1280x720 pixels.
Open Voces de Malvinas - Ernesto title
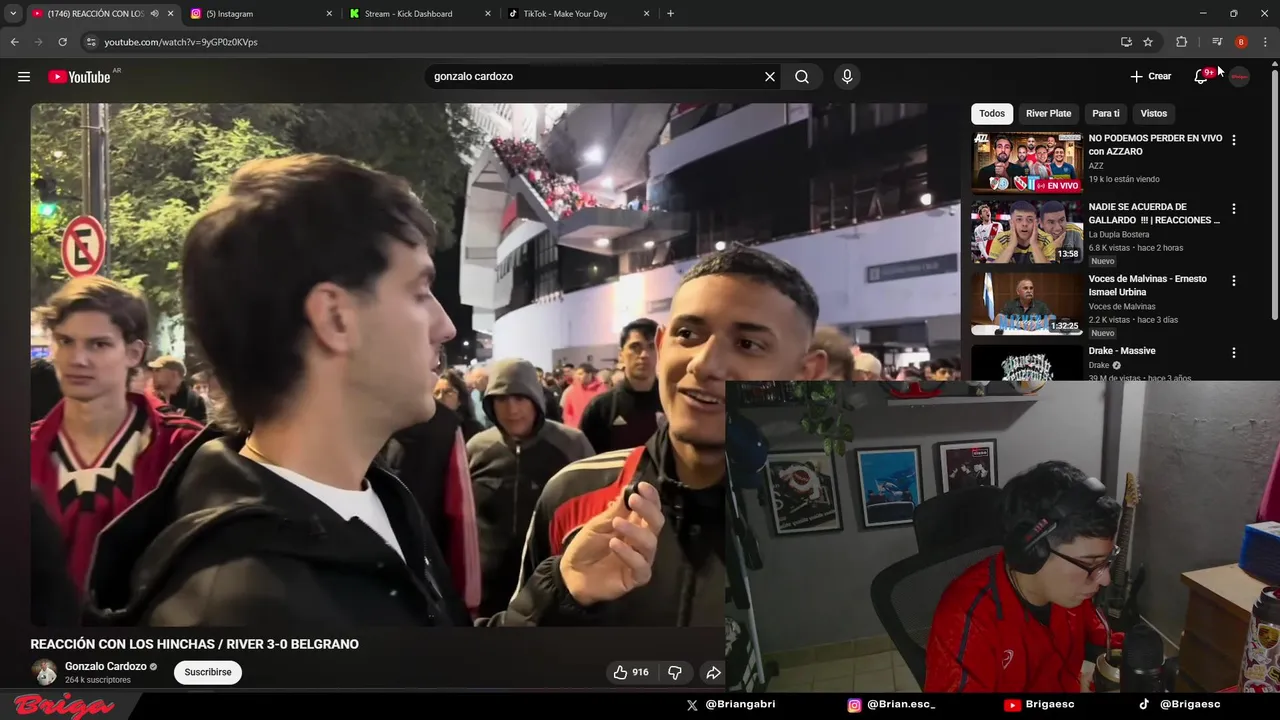tap(1148, 285)
